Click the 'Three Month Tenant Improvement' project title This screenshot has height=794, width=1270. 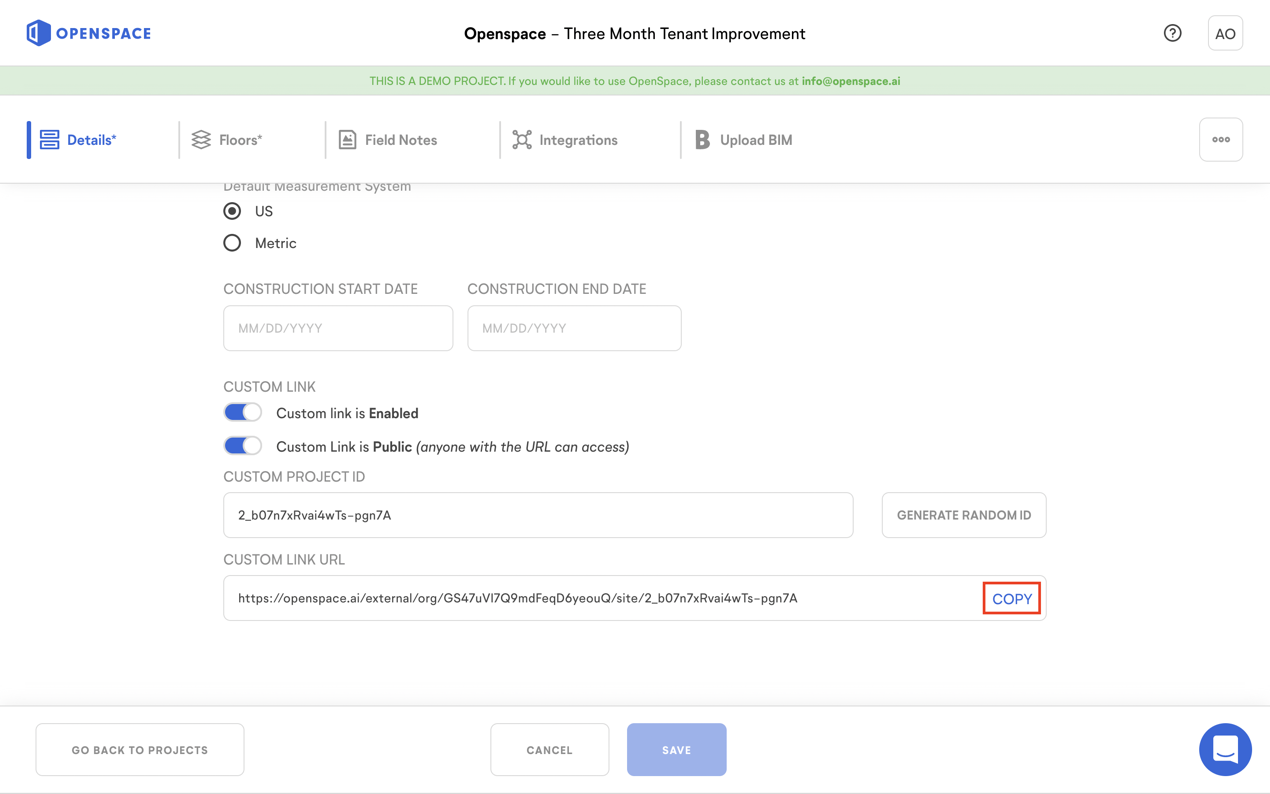tap(684, 33)
